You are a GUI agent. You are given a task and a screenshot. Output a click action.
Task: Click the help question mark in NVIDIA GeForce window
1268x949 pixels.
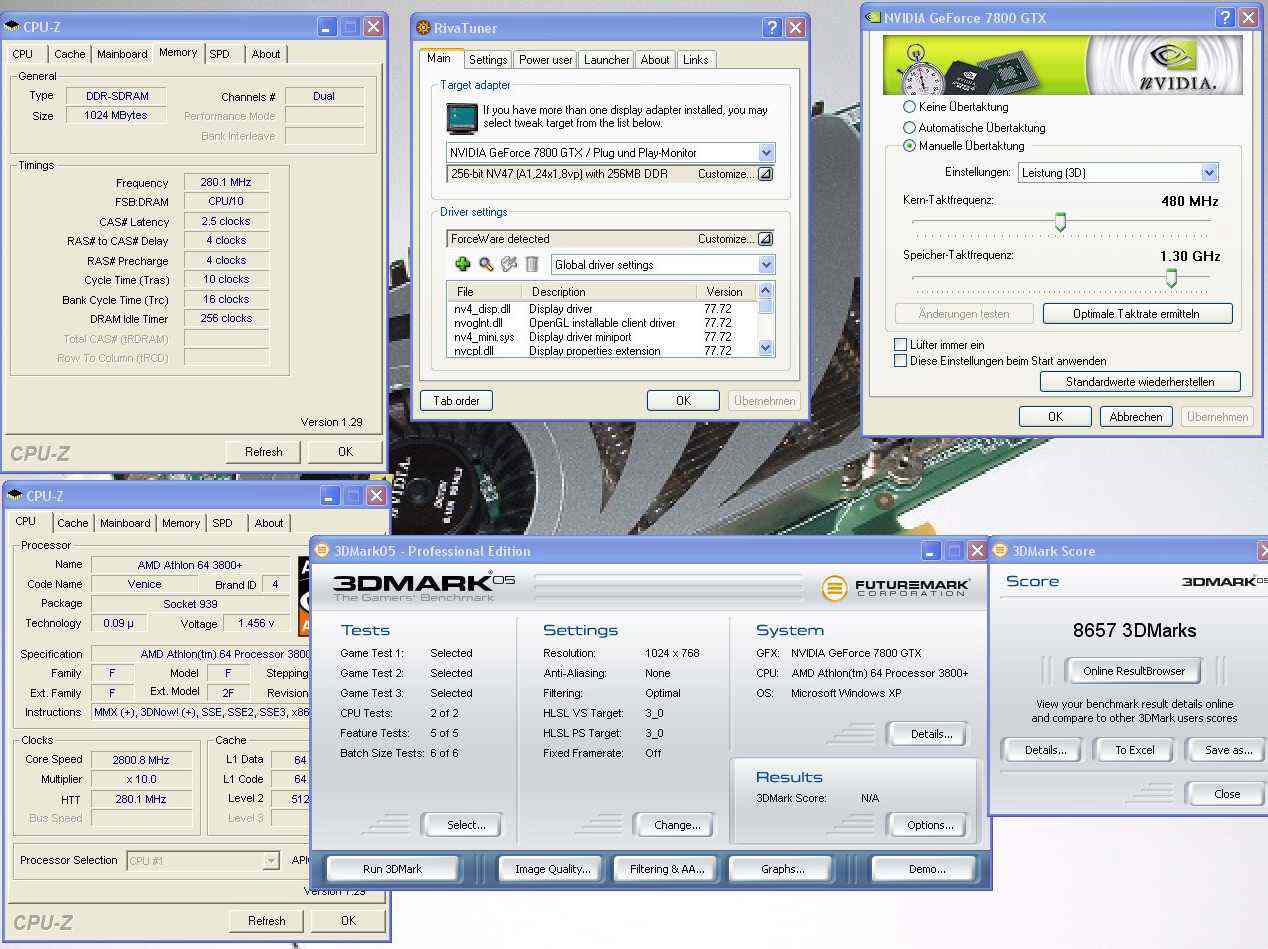click(1225, 17)
